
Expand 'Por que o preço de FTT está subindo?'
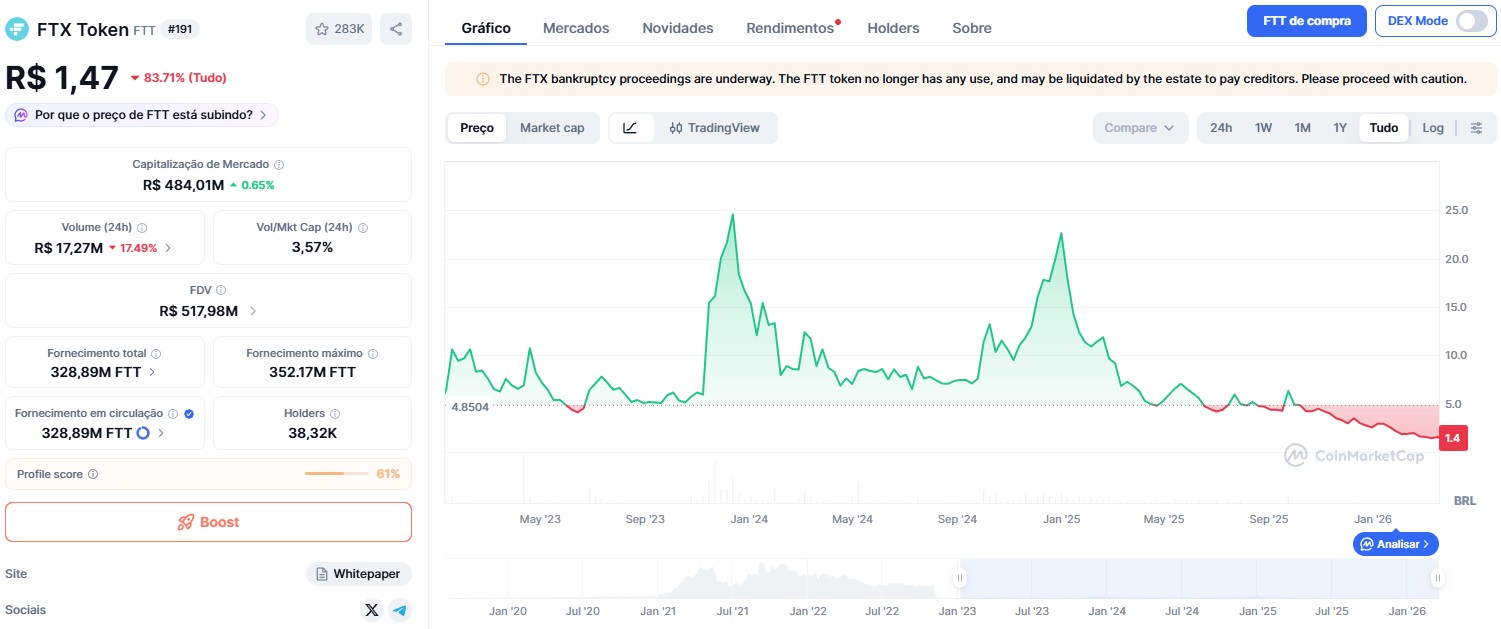pyautogui.click(x=142, y=115)
